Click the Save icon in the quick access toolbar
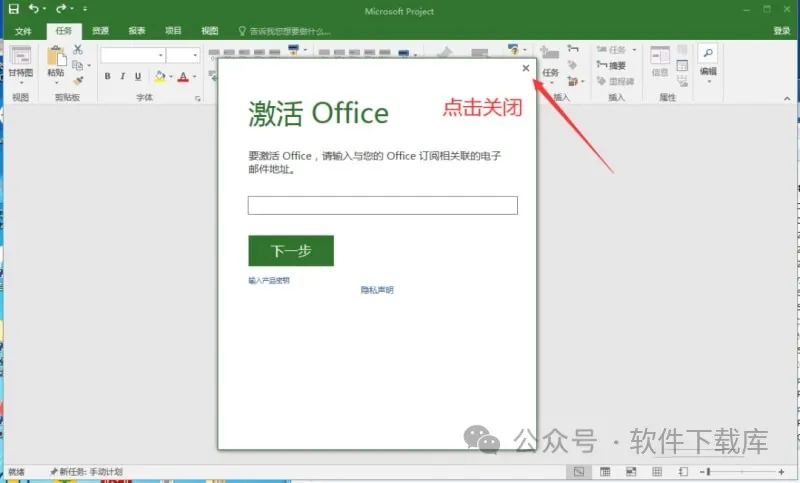Screen dimensions: 800x483 [14, 9]
